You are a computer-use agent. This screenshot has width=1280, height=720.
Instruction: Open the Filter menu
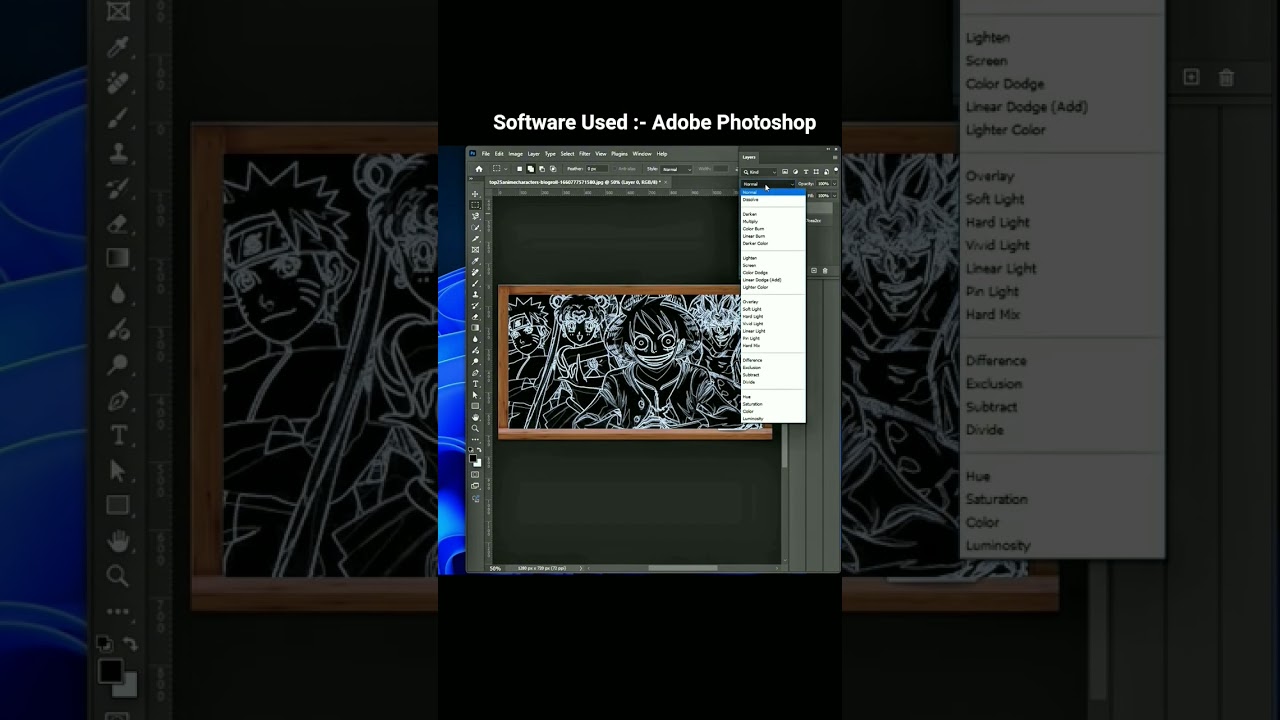pyautogui.click(x=585, y=154)
